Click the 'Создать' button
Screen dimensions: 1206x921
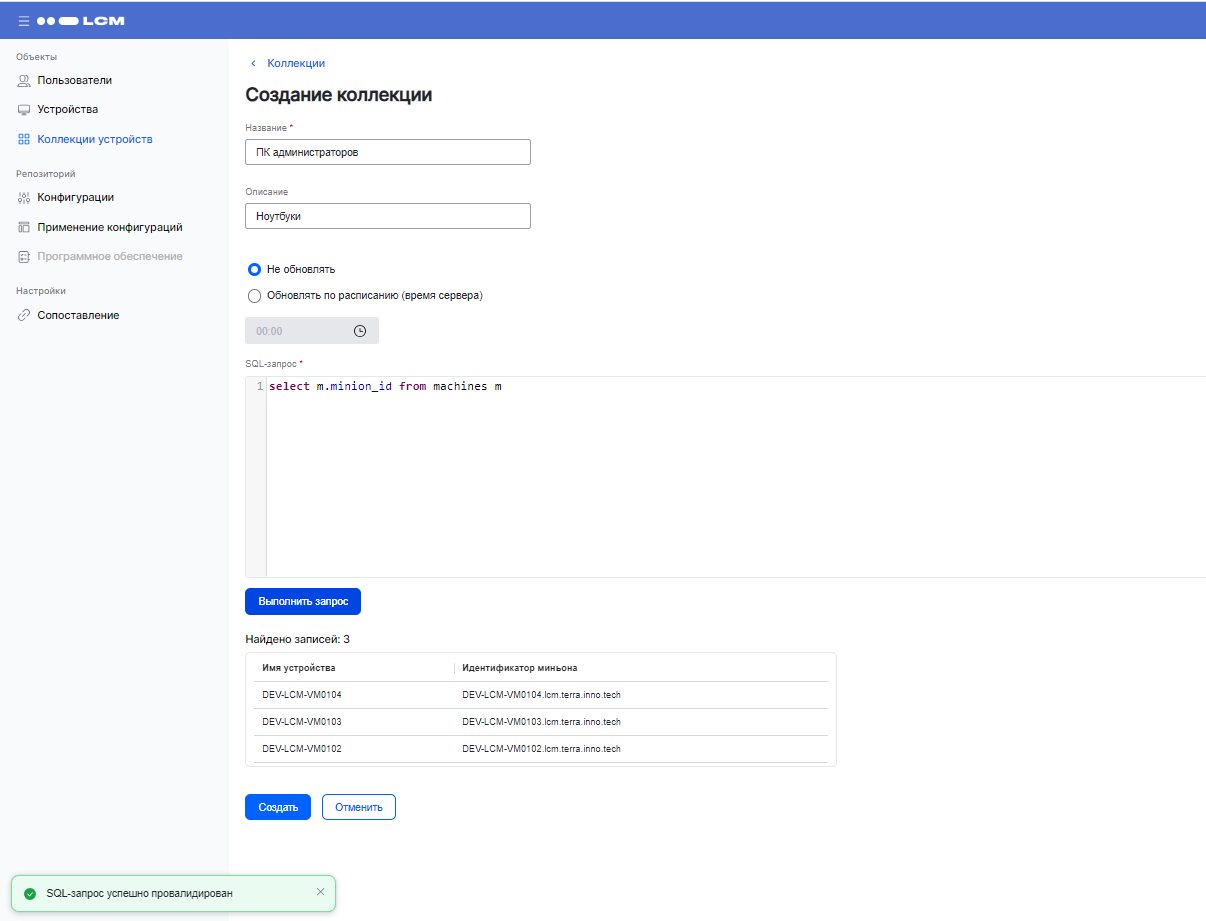coord(278,807)
